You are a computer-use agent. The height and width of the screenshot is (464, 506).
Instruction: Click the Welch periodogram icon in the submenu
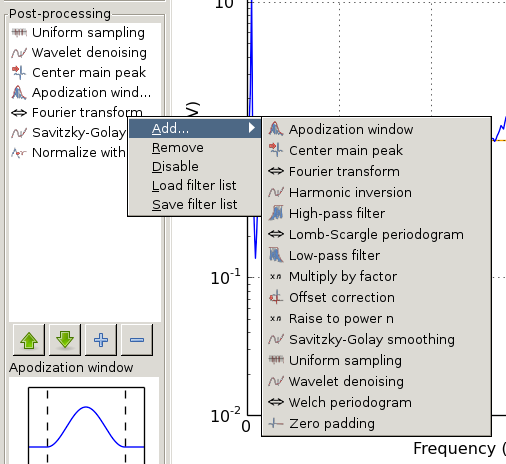tap(276, 402)
